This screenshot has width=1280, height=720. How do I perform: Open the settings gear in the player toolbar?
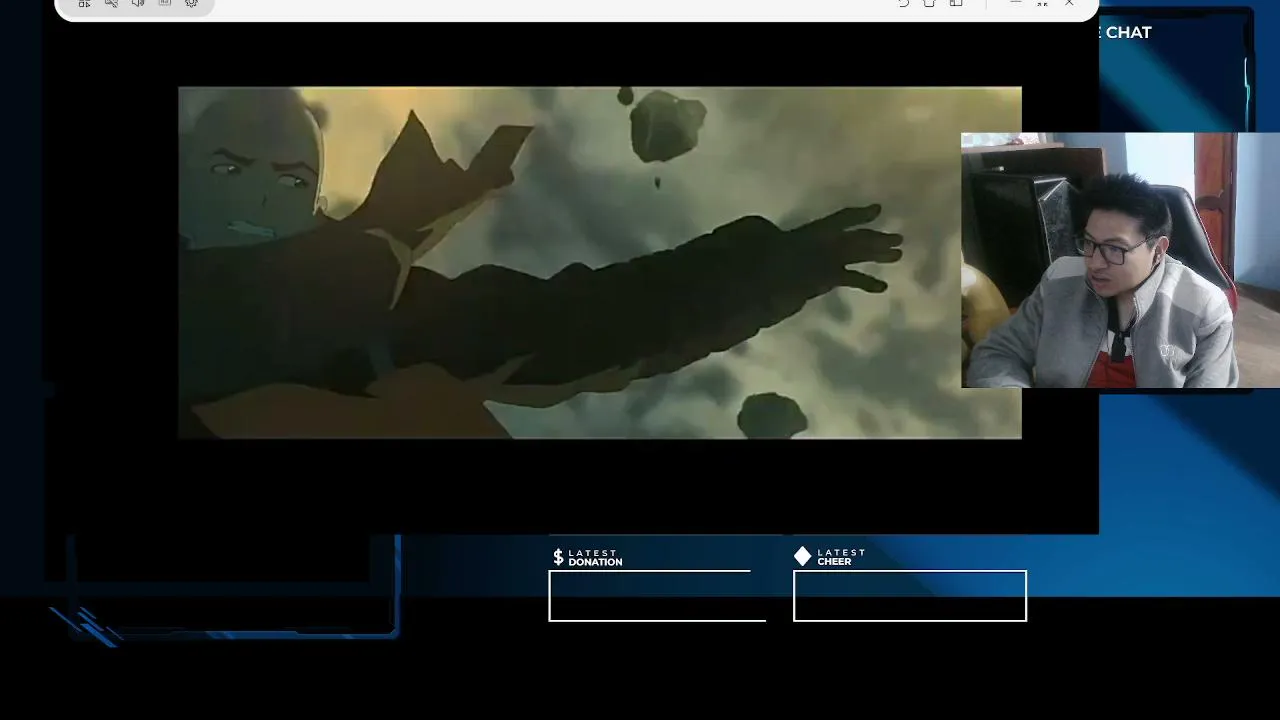[191, 4]
